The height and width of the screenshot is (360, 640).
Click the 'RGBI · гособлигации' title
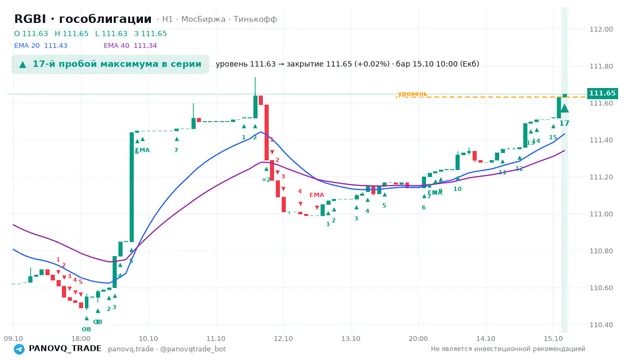click(x=83, y=19)
